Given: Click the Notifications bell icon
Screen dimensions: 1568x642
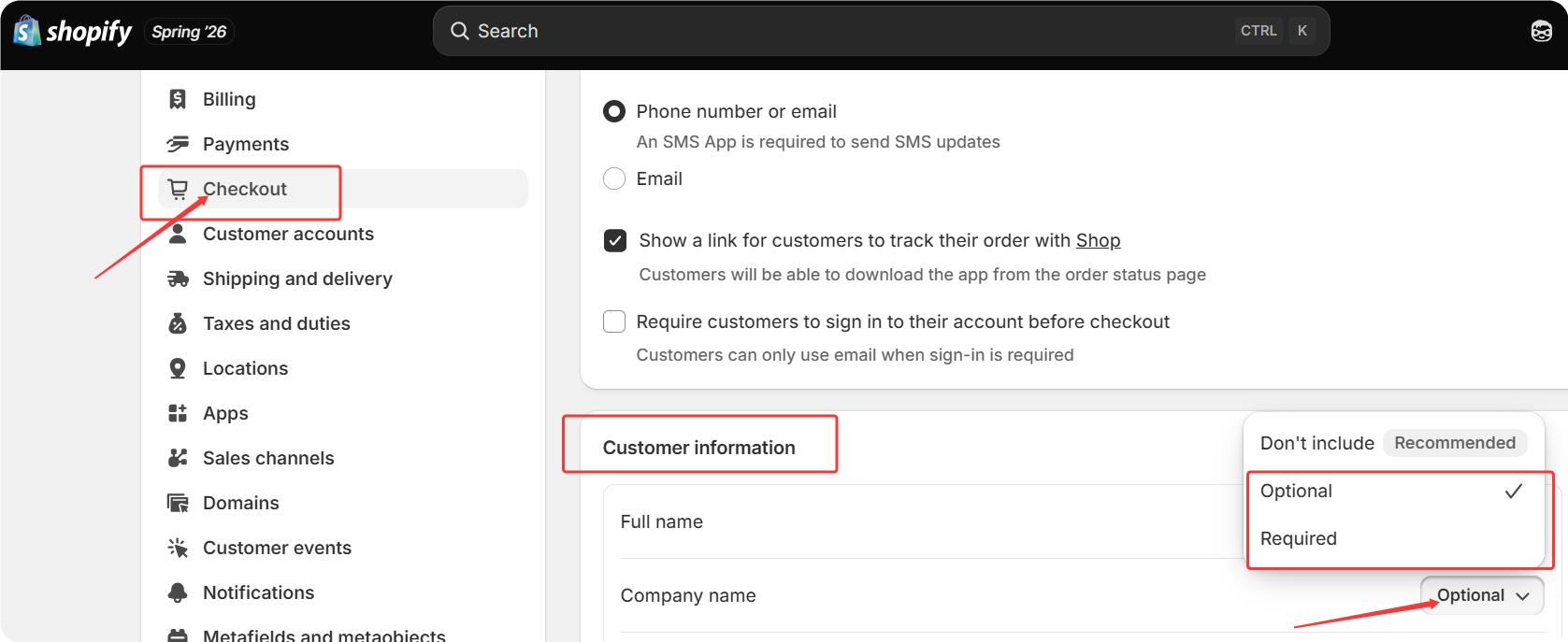Looking at the screenshot, I should tap(178, 592).
